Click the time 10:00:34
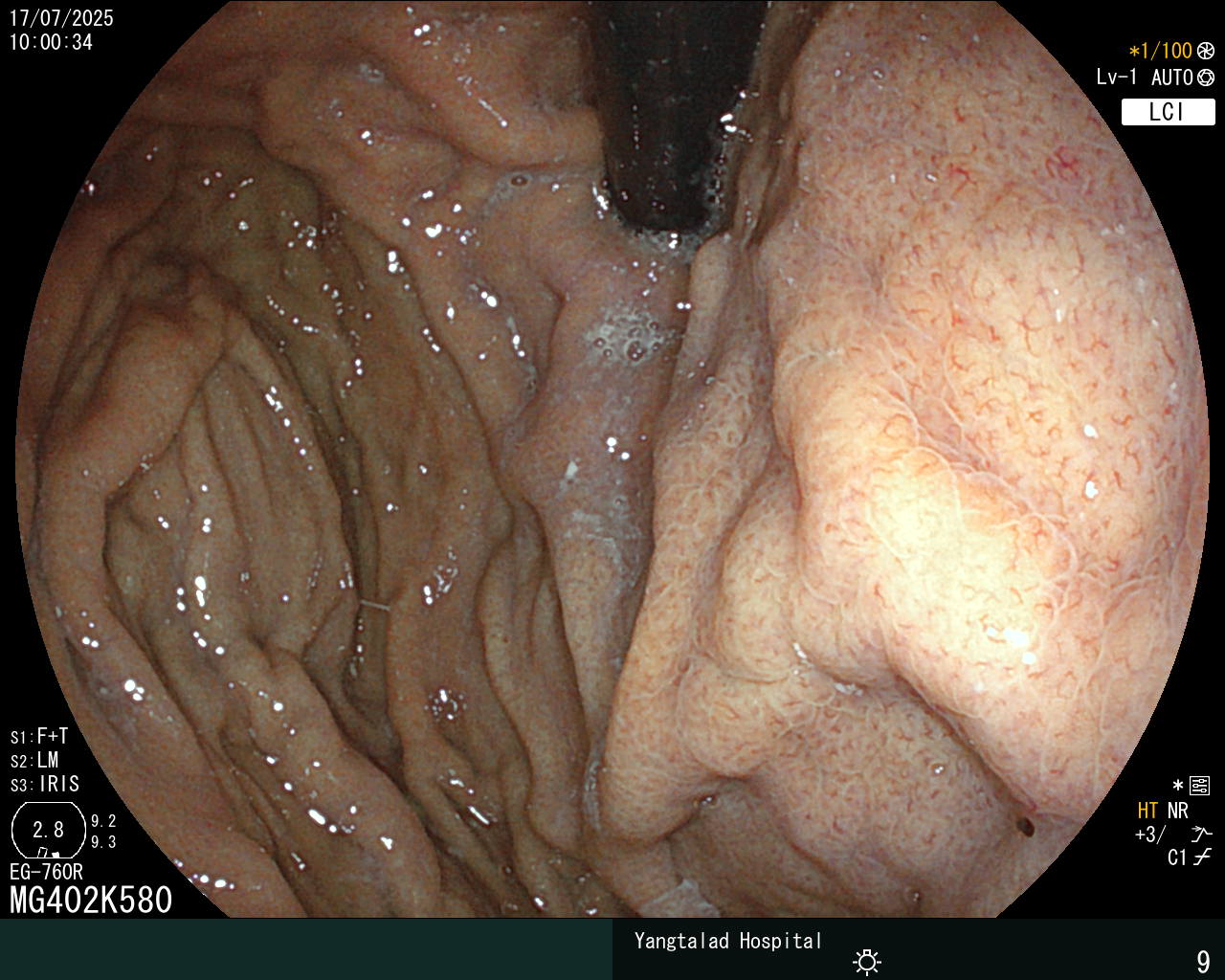This screenshot has height=980, width=1225. pyautogui.click(x=51, y=42)
